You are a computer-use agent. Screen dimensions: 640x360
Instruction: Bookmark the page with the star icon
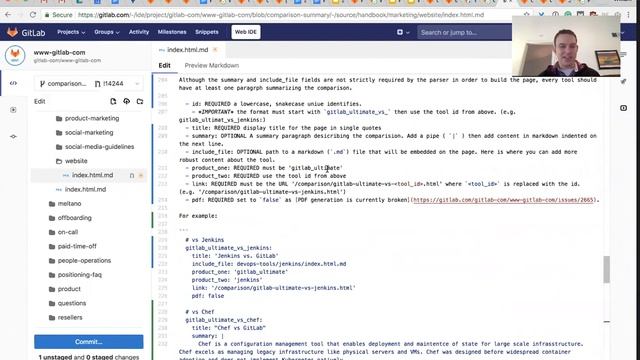pyautogui.click(x=527, y=15)
